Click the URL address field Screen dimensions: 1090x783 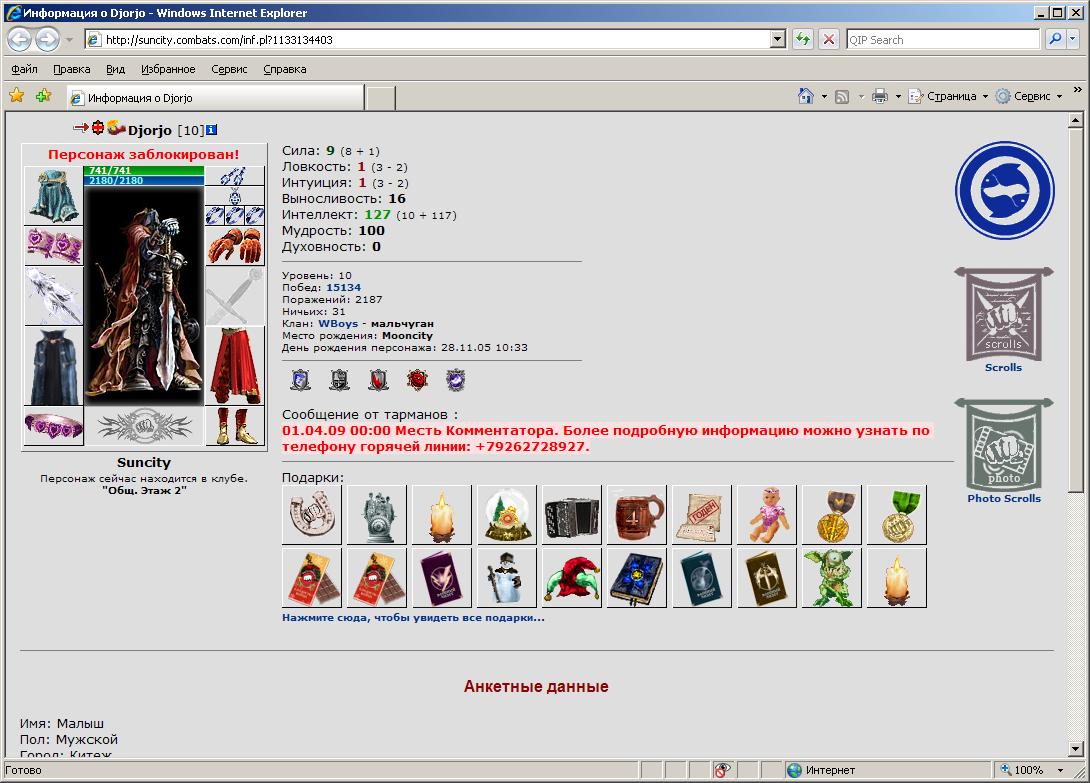coord(437,40)
